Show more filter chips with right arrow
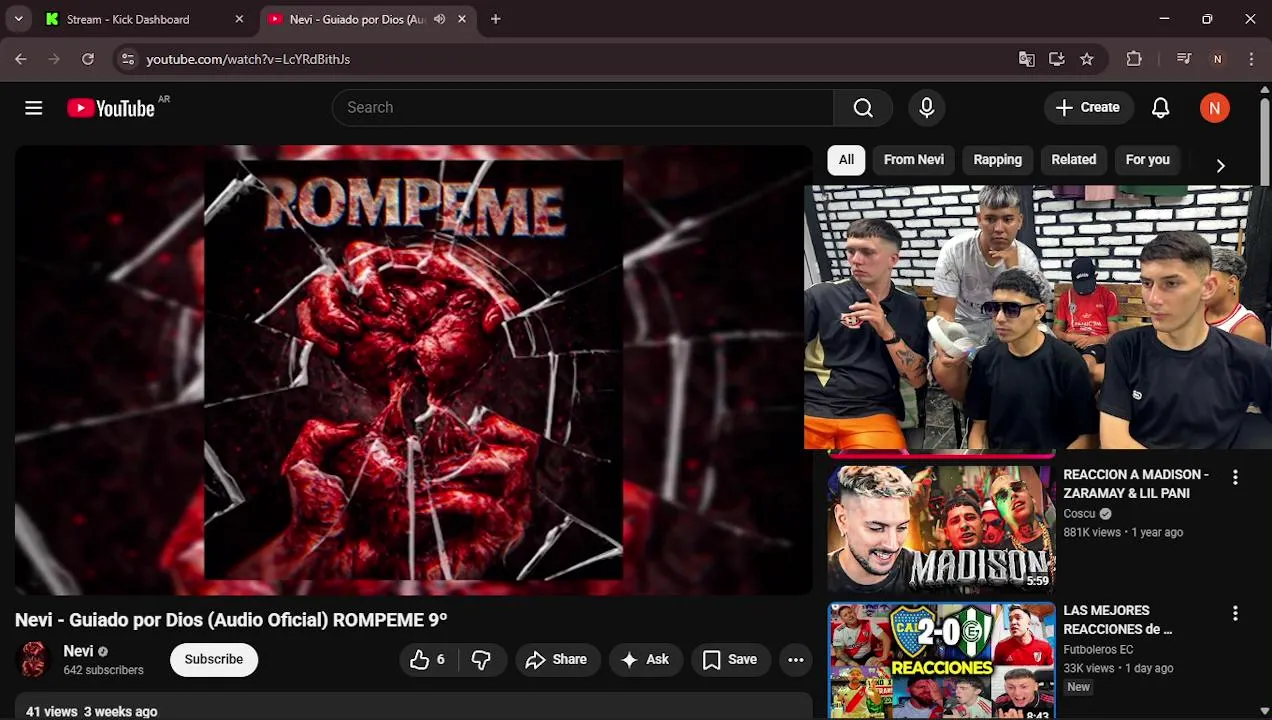Image resolution: width=1272 pixels, height=720 pixels. [x=1220, y=166]
